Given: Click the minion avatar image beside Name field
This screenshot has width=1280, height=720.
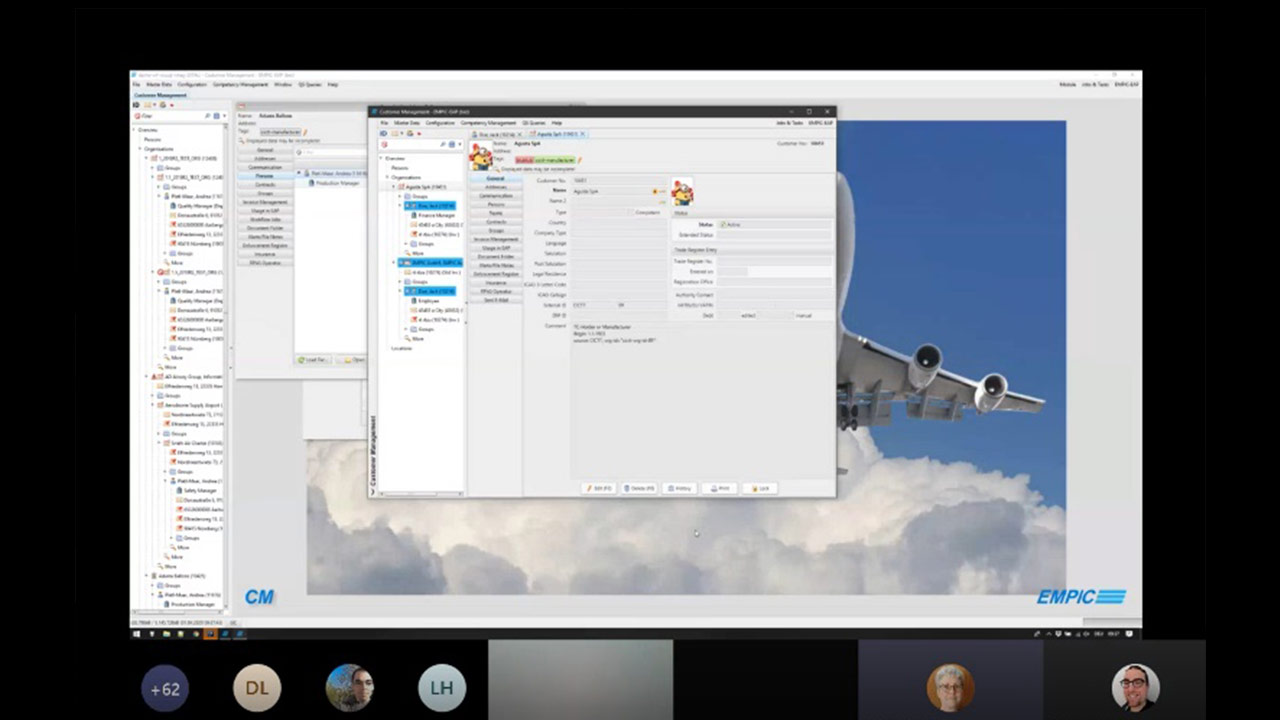Looking at the screenshot, I should (682, 192).
